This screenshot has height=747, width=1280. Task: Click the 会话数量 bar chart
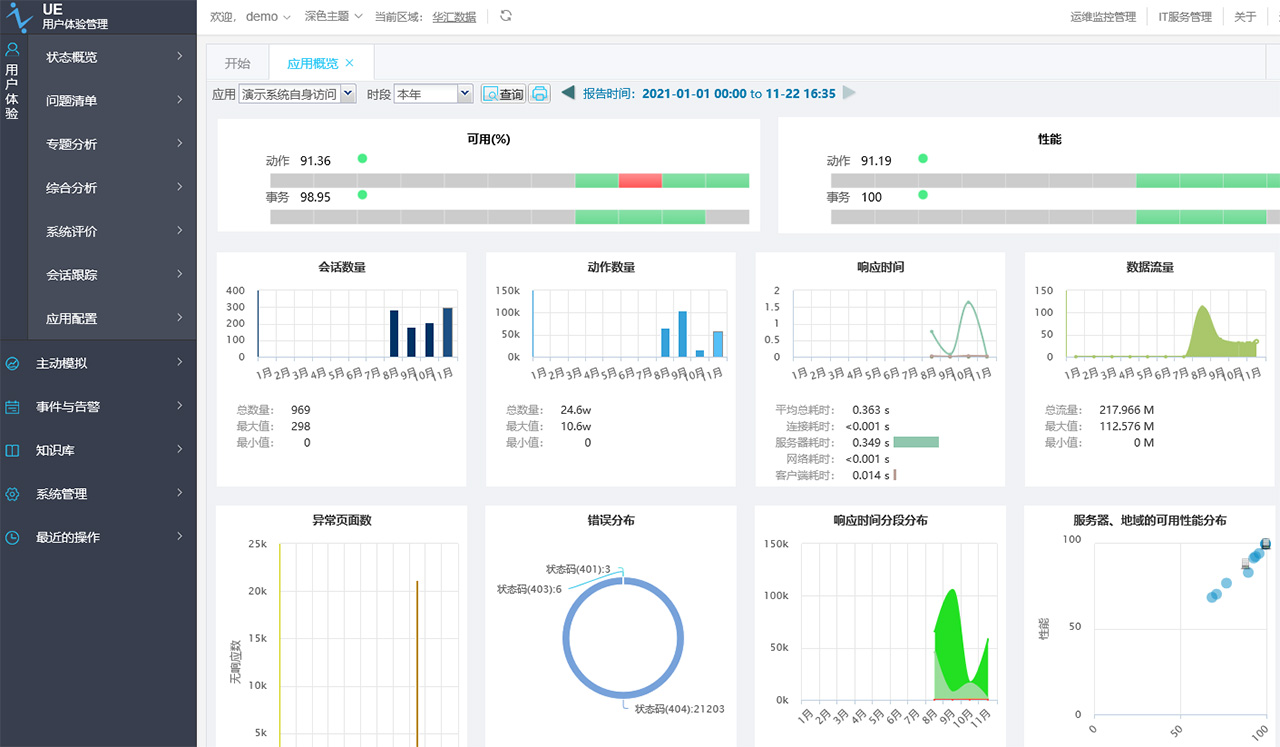click(356, 324)
